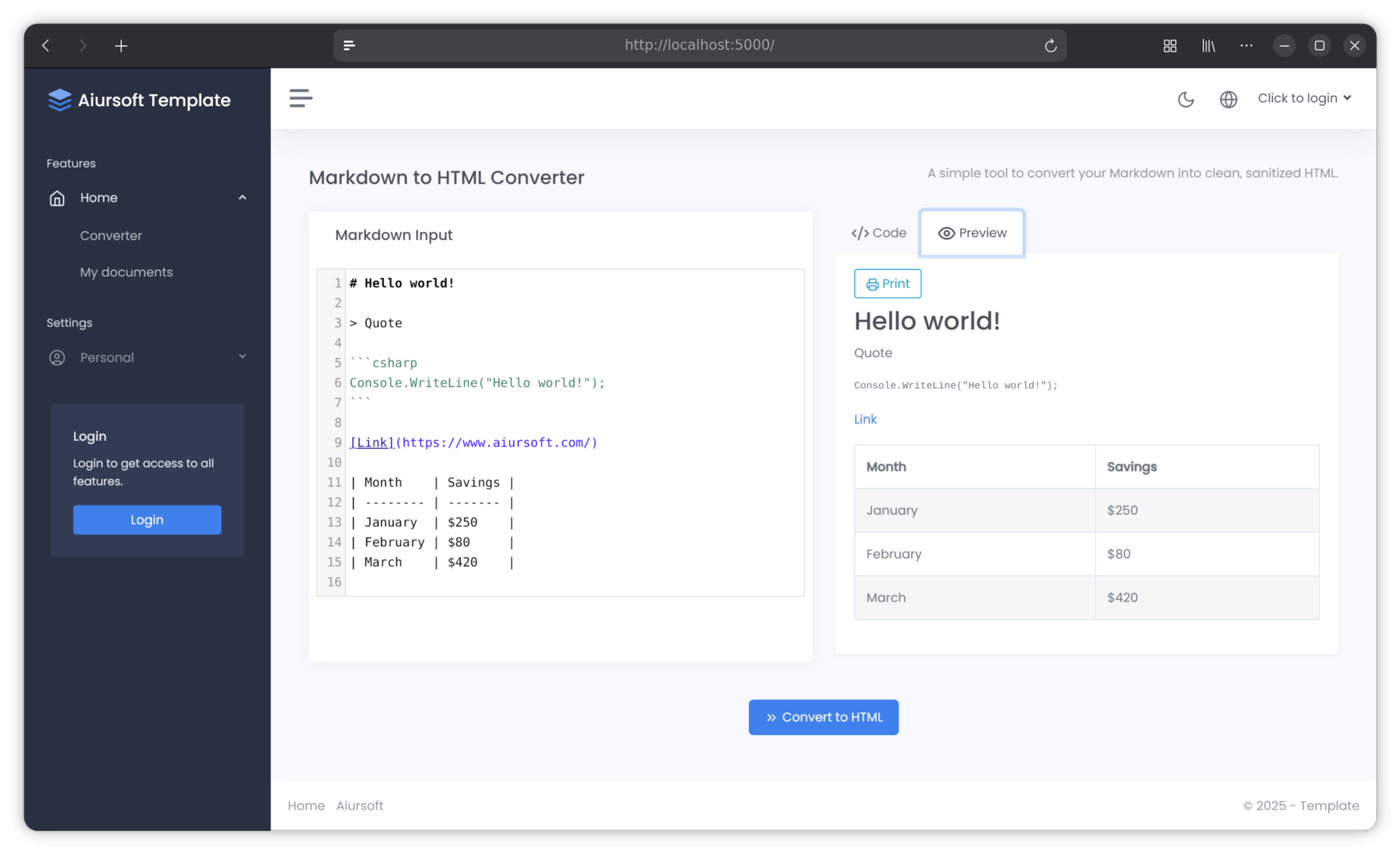Open new tab with plus icon
Screen dimensions: 1400x855
(x=121, y=46)
